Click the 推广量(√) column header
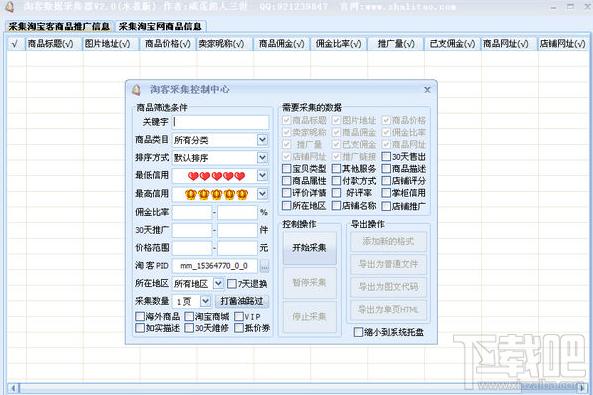593x395 pixels. tap(396, 44)
